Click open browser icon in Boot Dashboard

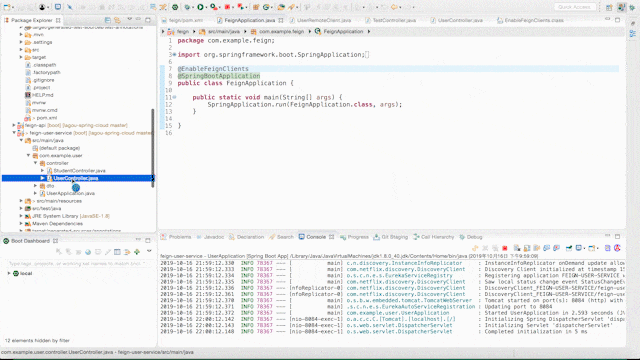pos(88,252)
